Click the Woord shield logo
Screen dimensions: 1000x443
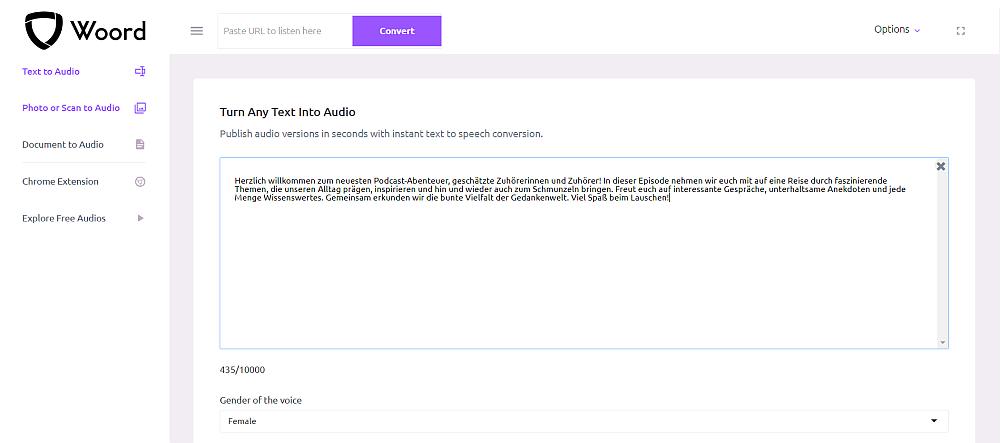click(44, 31)
